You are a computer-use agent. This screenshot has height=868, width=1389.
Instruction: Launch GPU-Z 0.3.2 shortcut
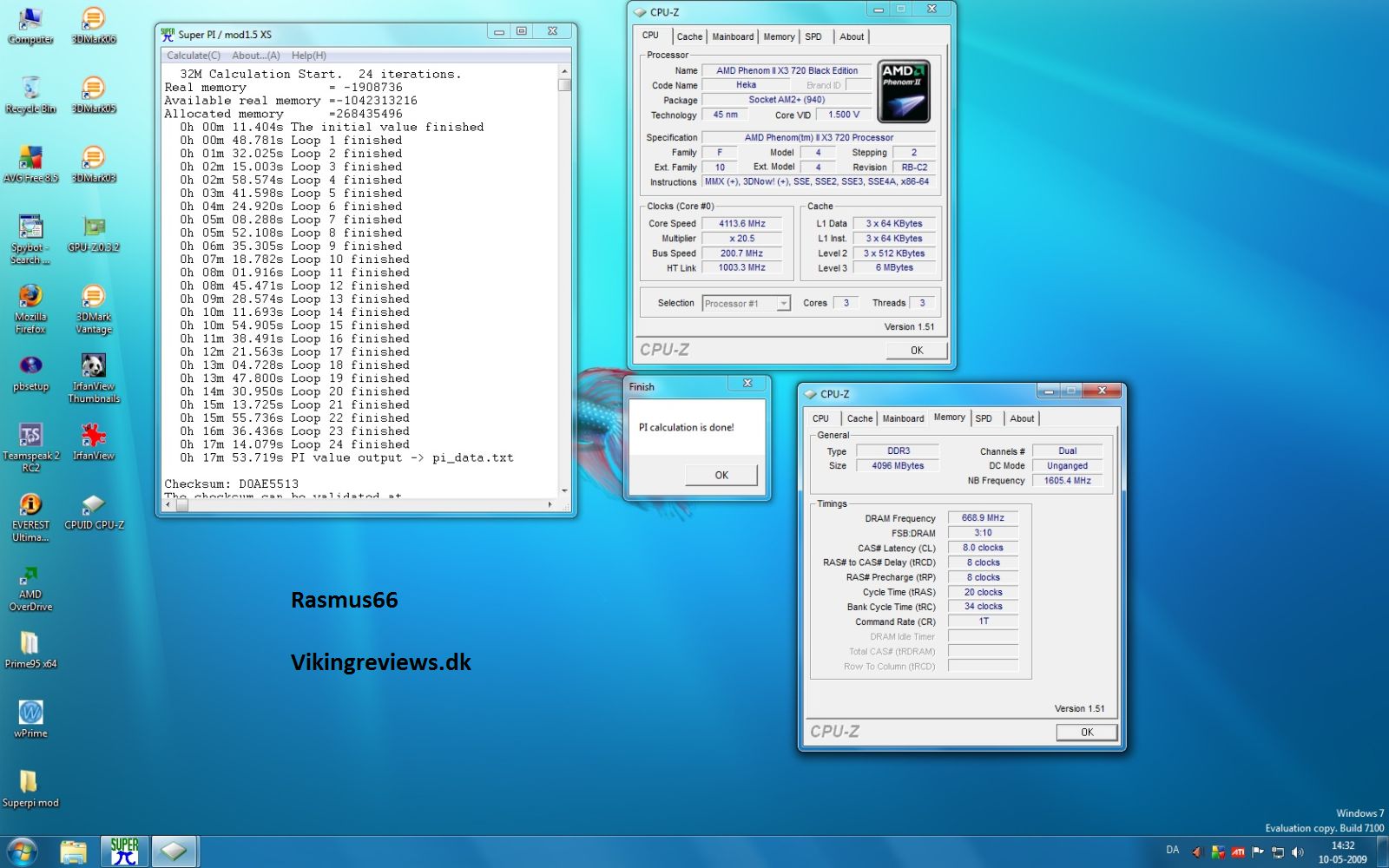point(93,233)
